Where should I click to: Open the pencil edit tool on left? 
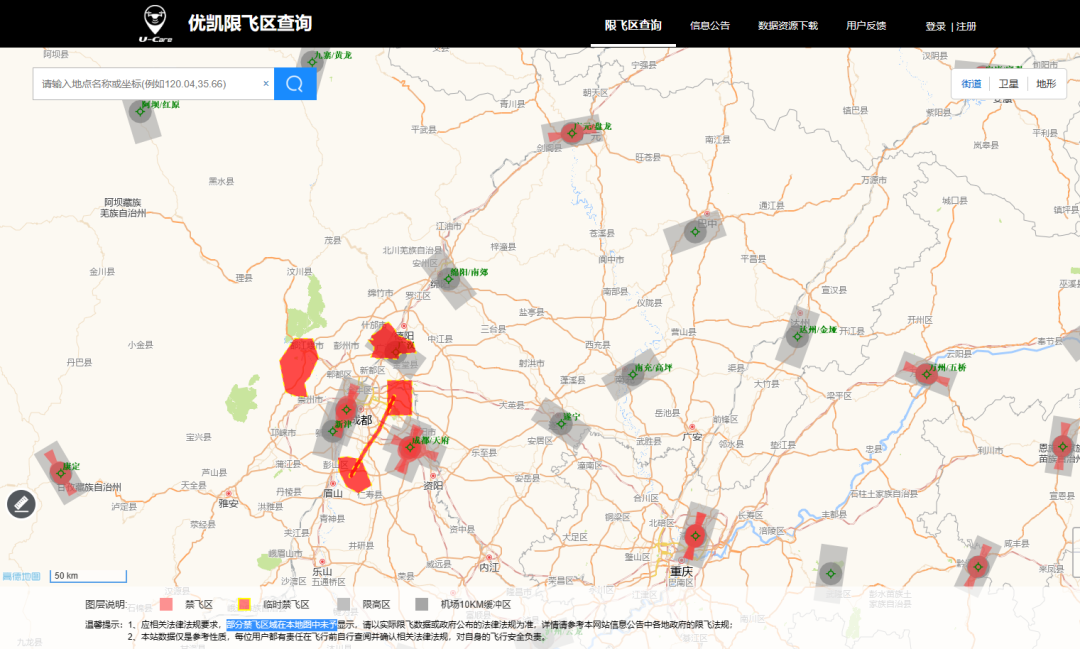[21, 504]
